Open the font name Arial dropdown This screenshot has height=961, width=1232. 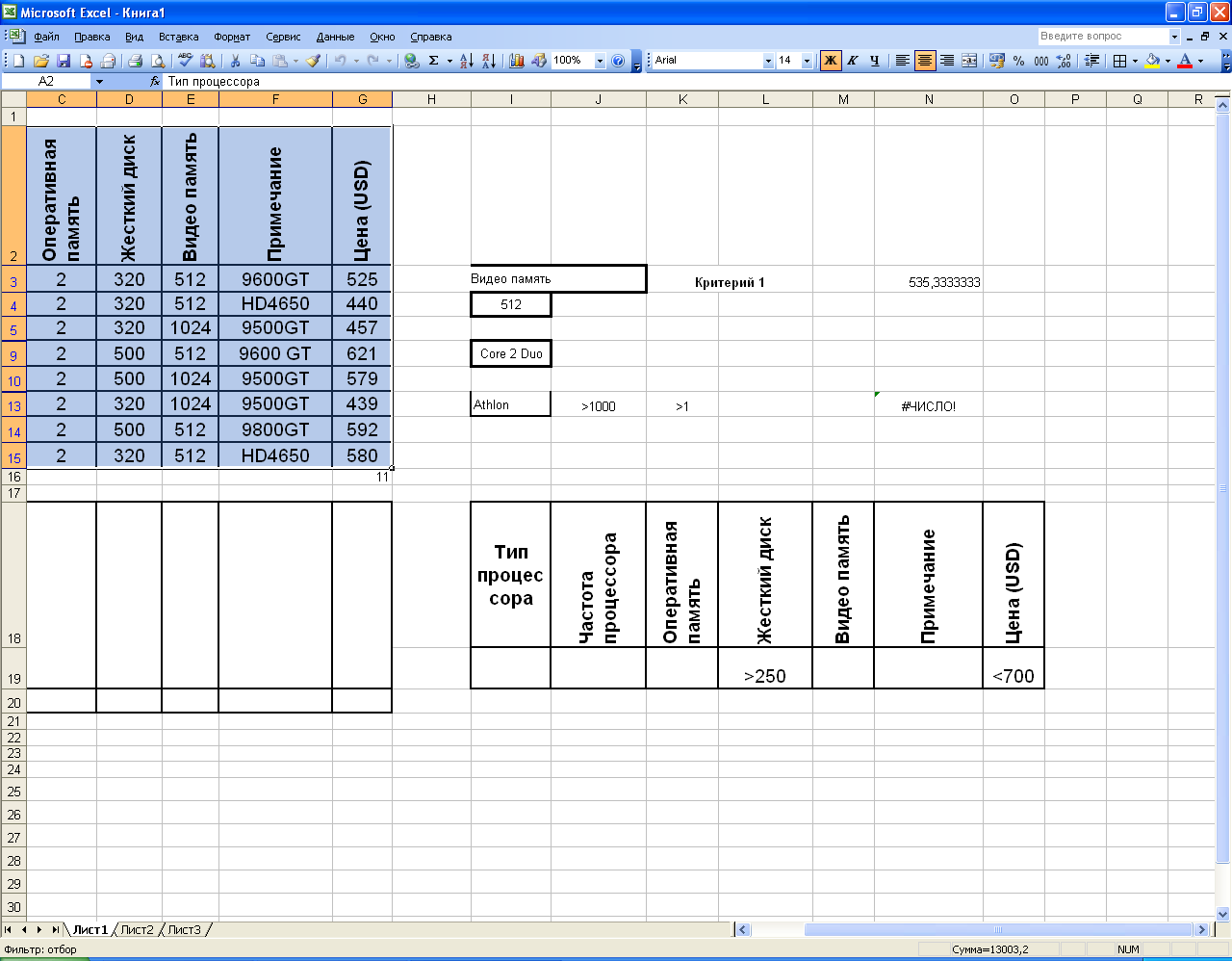768,61
